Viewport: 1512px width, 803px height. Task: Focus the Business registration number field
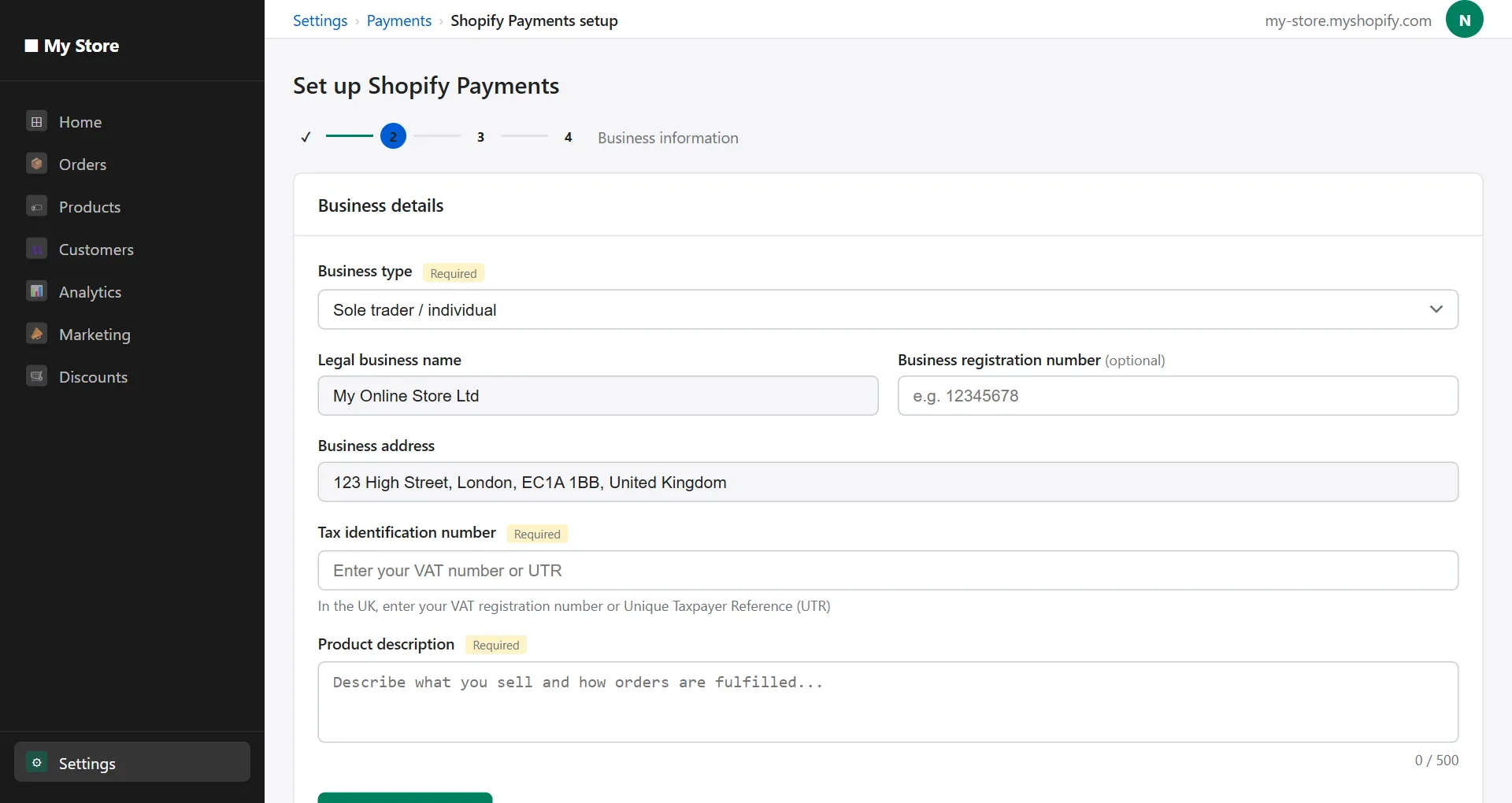tap(1177, 395)
